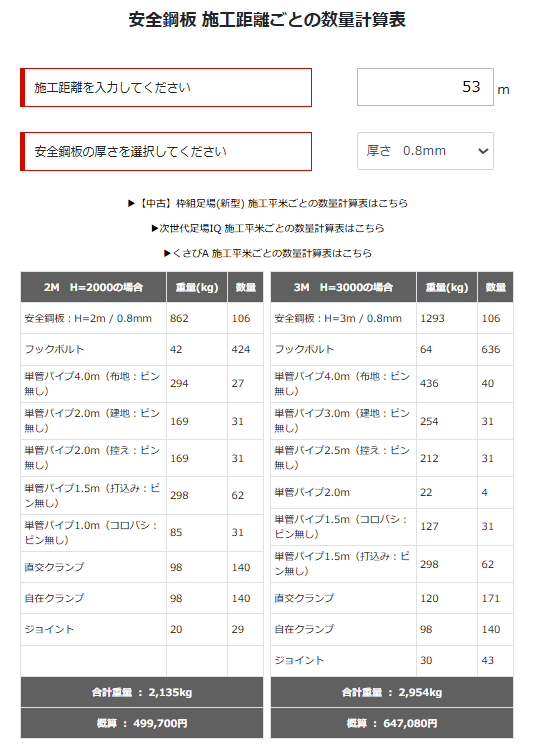The image size is (535, 751).
Task: Click the 施工距離を入力してください label box
Action: click(166, 87)
